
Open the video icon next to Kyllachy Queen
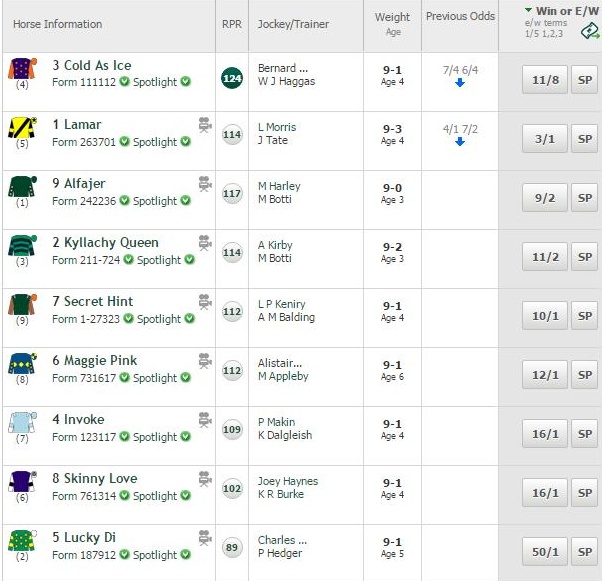pyautogui.click(x=205, y=243)
